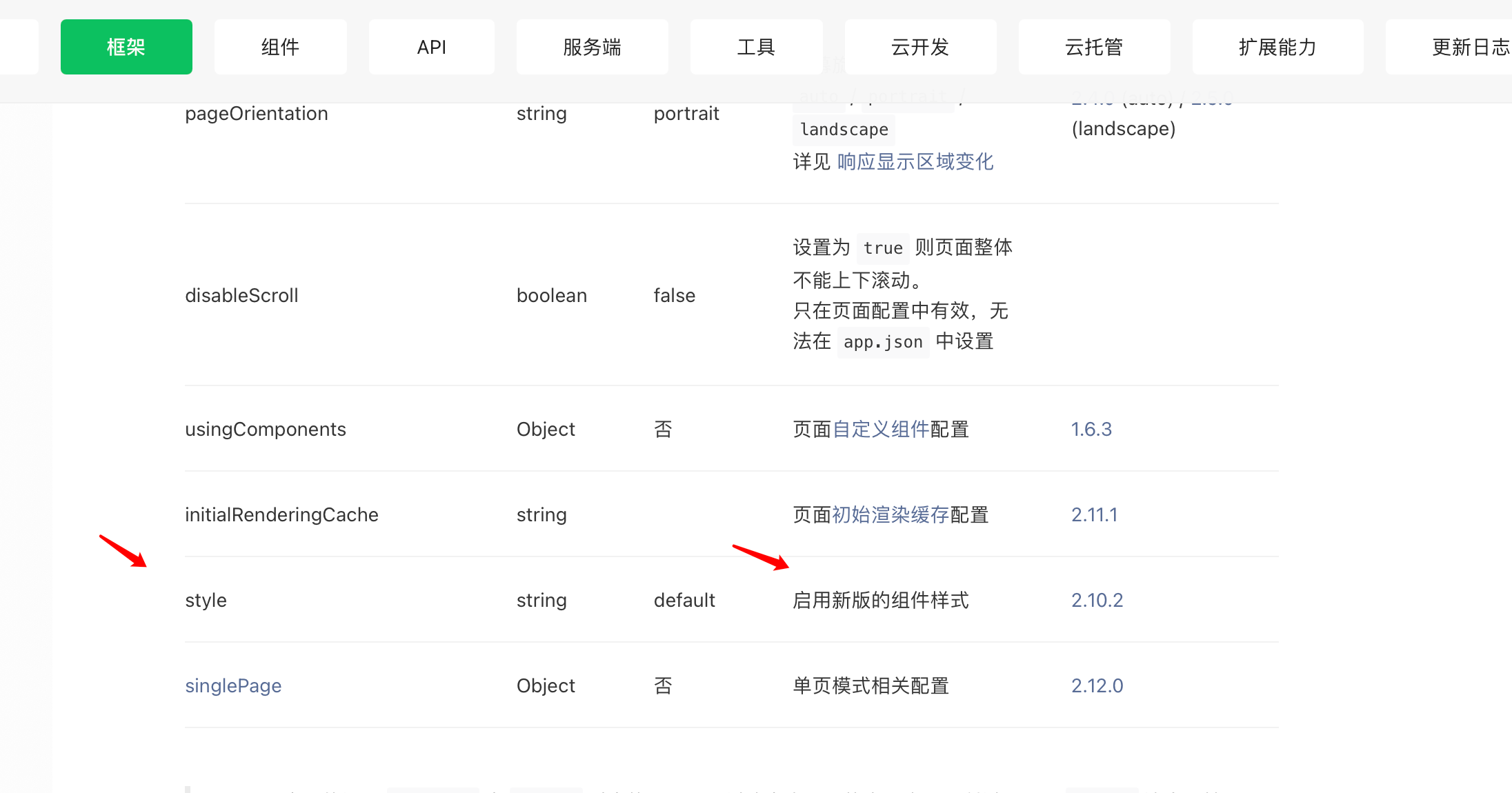Switch to the 组件 tab

pyautogui.click(x=280, y=47)
